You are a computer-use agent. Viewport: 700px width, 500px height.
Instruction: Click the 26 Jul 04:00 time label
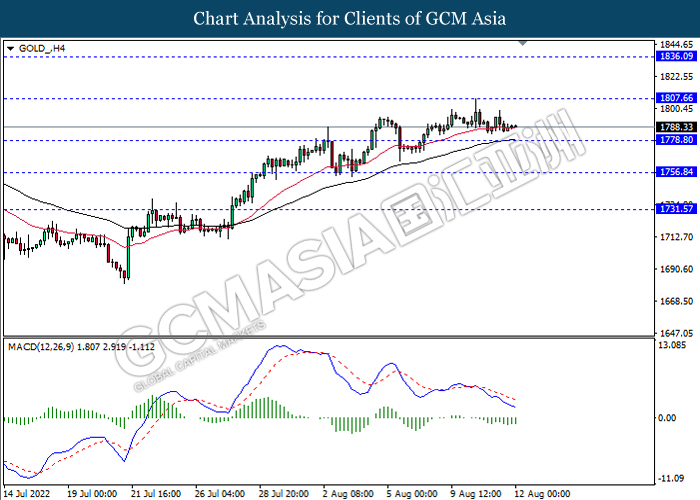(x=220, y=494)
